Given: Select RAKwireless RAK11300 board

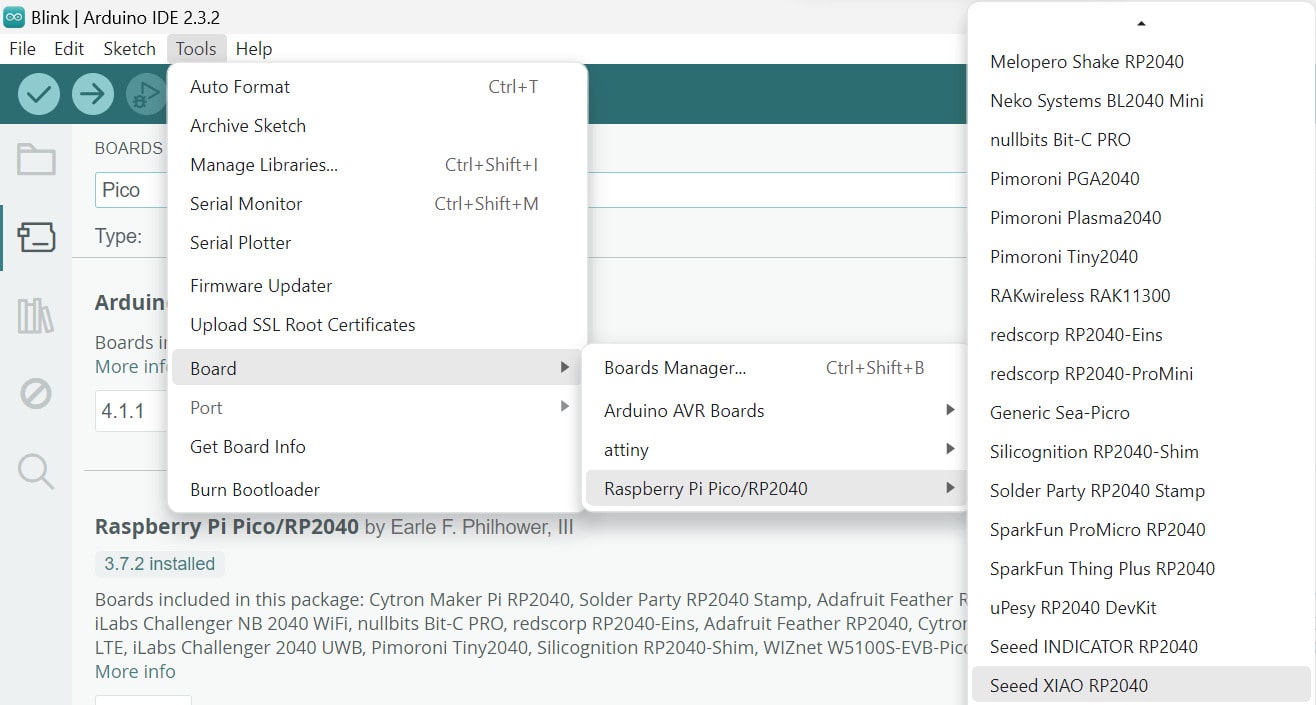Looking at the screenshot, I should tap(1141, 296).
